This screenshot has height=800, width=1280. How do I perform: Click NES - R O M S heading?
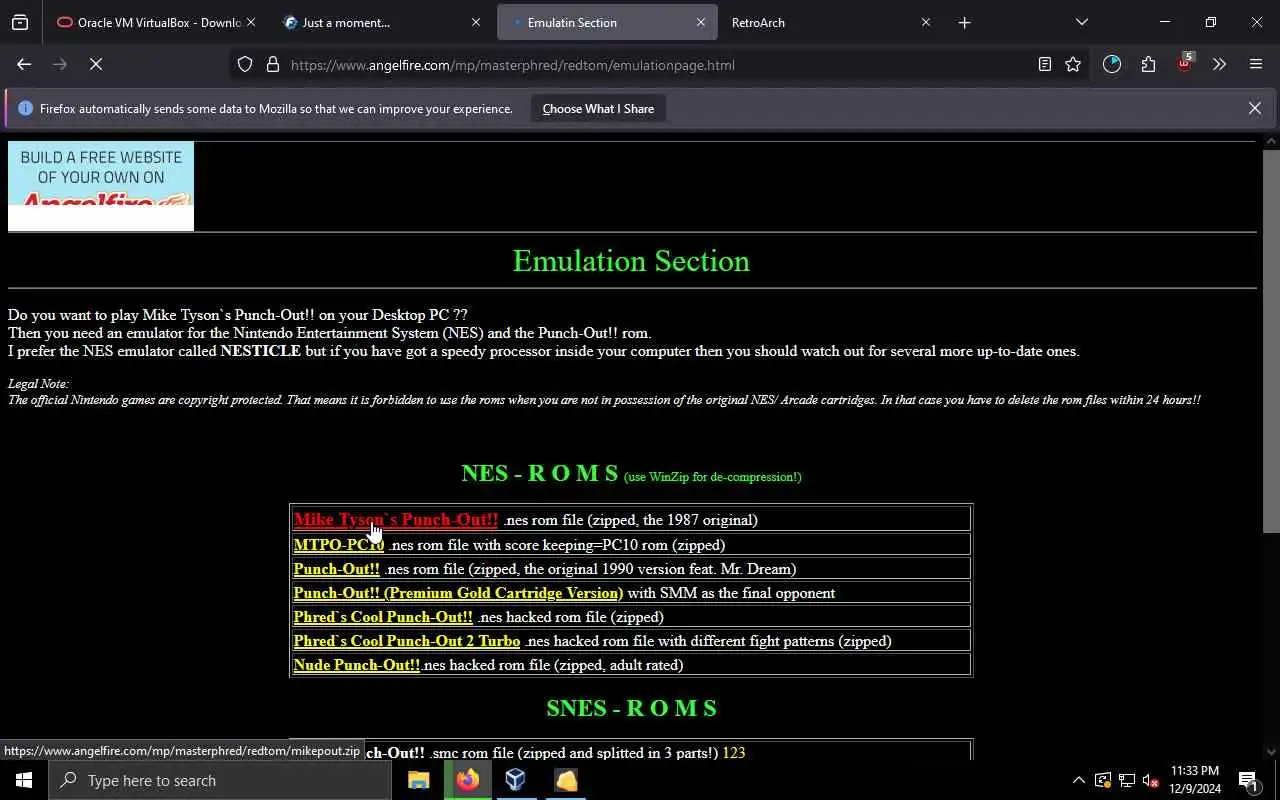(540, 473)
